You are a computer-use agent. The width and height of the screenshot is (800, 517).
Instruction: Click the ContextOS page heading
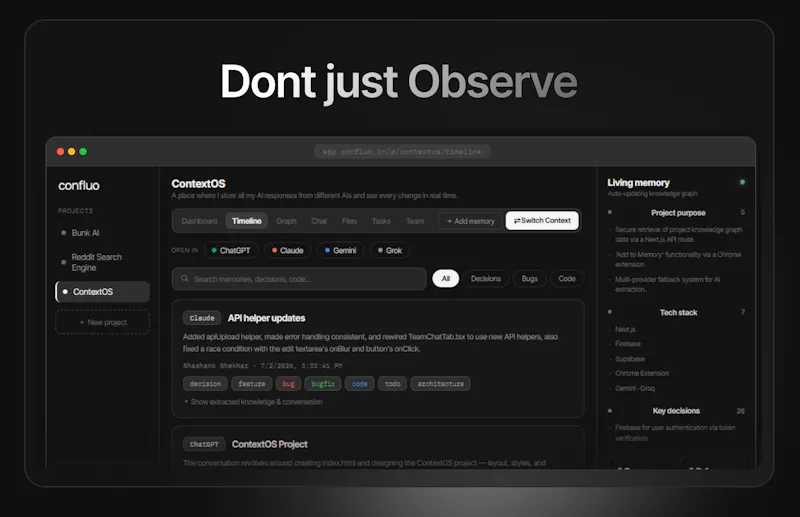coord(198,184)
